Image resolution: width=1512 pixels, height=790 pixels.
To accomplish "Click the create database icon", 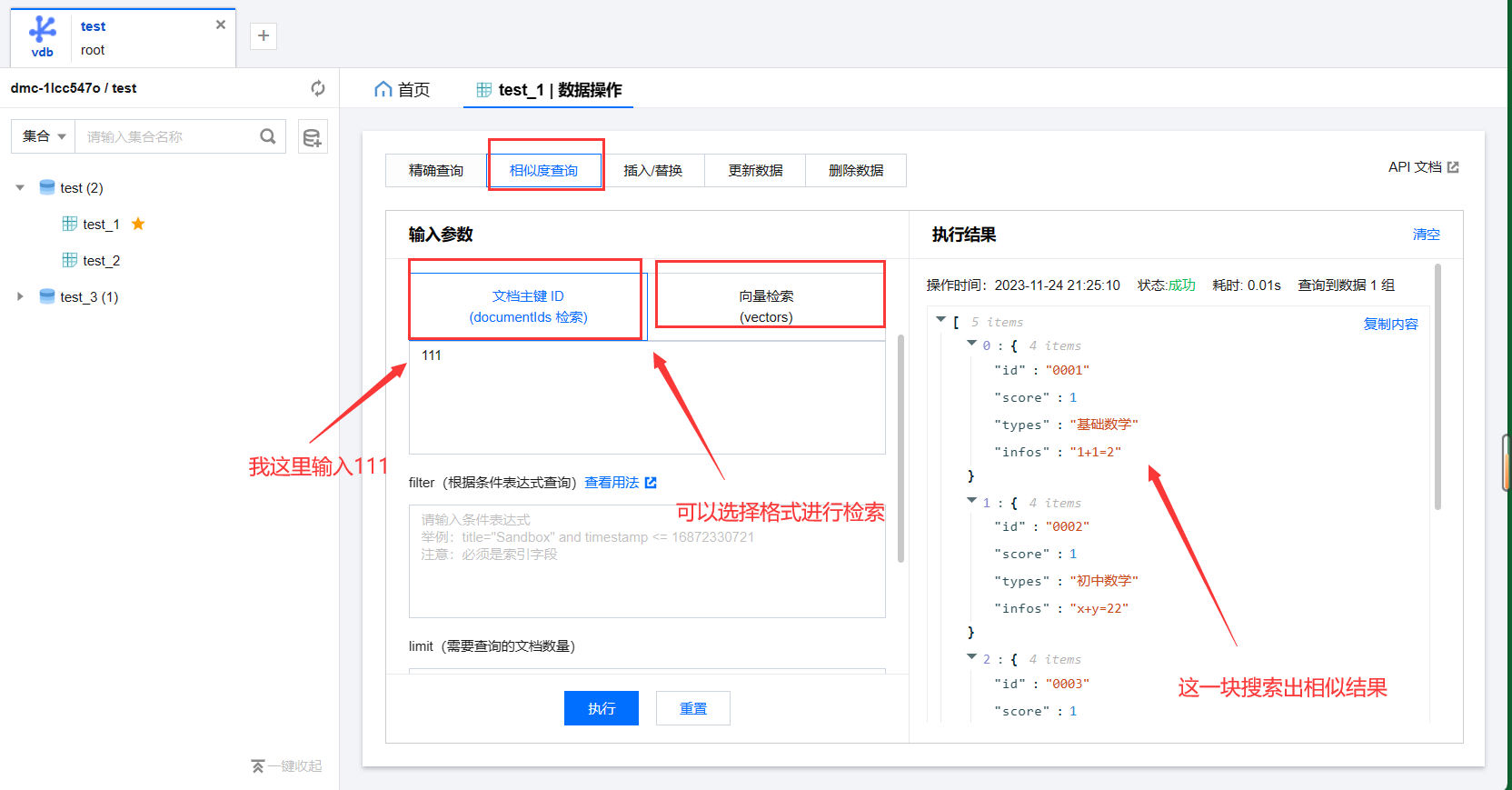I will point(313,137).
